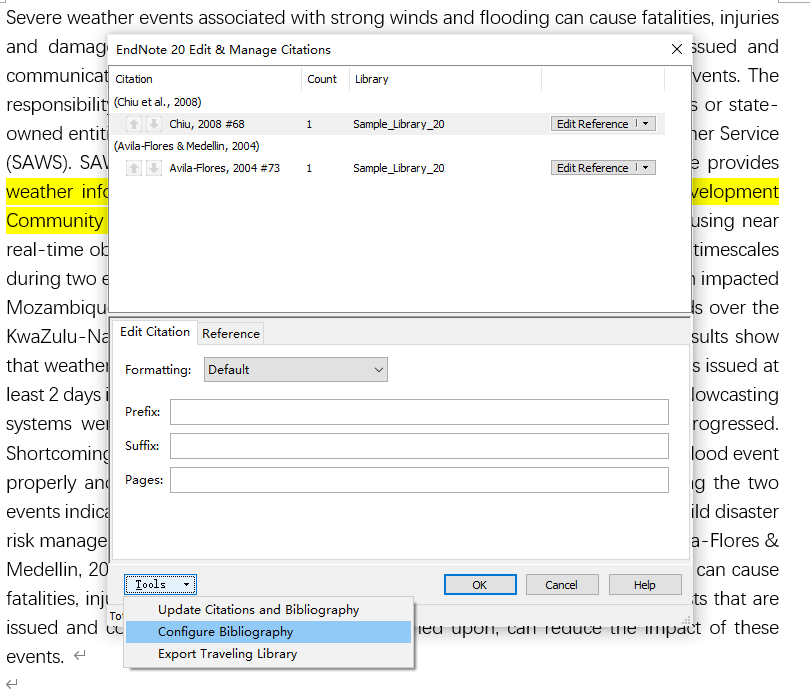Close the Edit & Manage Citations dialog

[677, 49]
